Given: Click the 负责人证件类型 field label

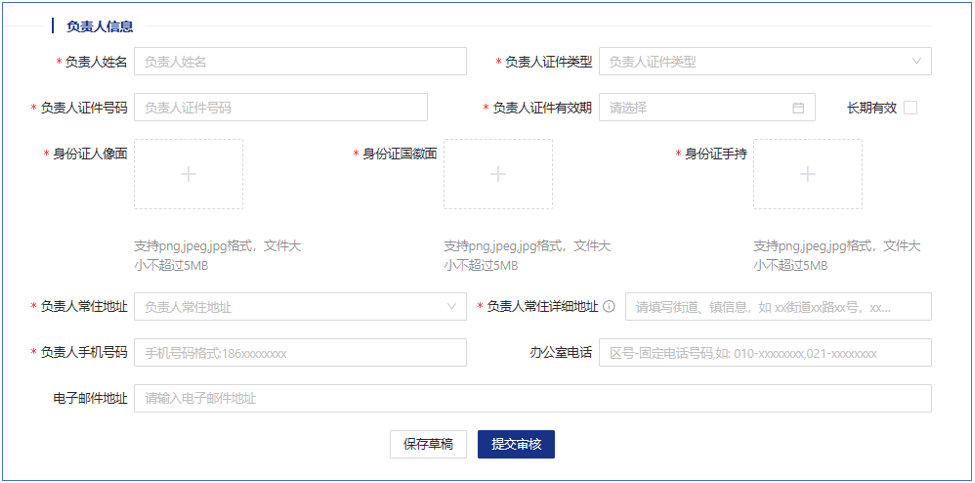Looking at the screenshot, I should tap(548, 62).
